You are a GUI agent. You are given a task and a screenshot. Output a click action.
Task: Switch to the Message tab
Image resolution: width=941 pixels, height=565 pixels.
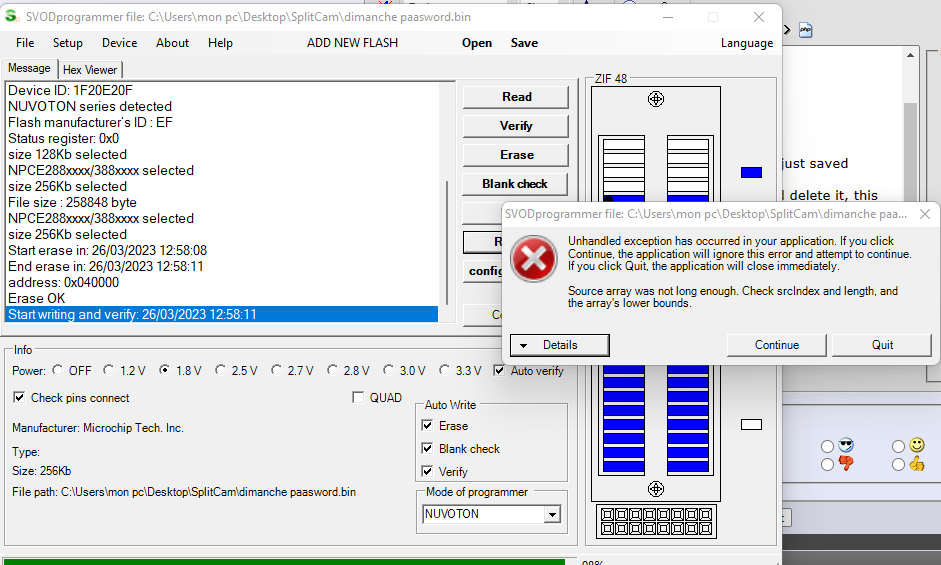click(29, 68)
